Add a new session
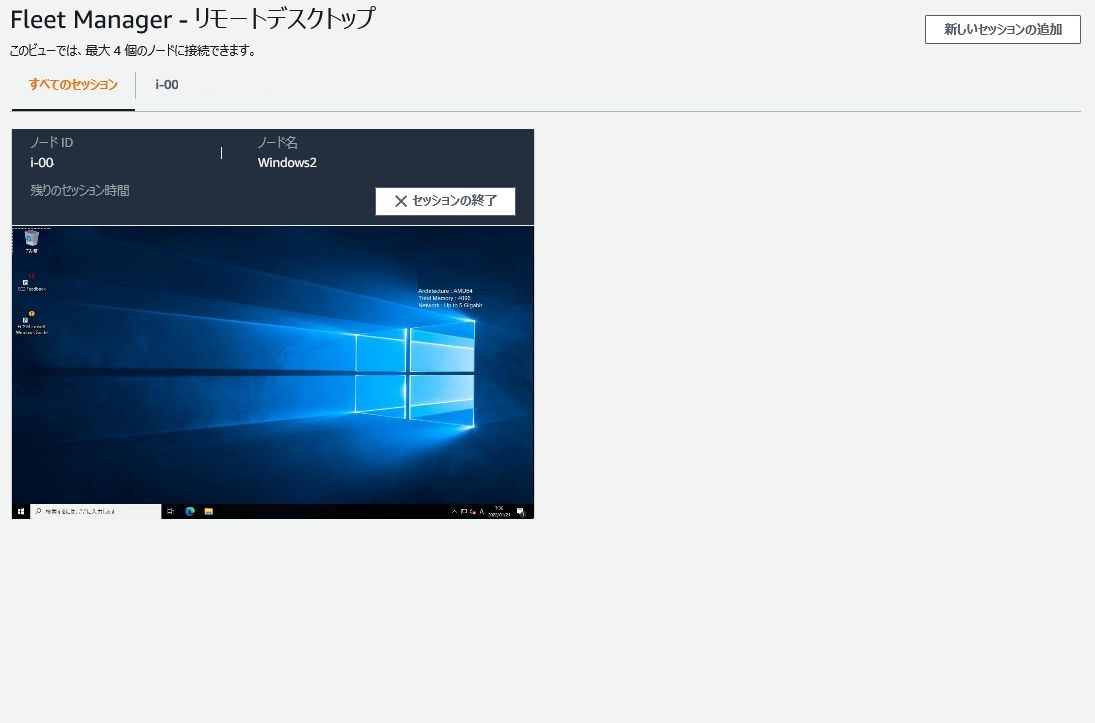The image size is (1095, 723). 1003,29
